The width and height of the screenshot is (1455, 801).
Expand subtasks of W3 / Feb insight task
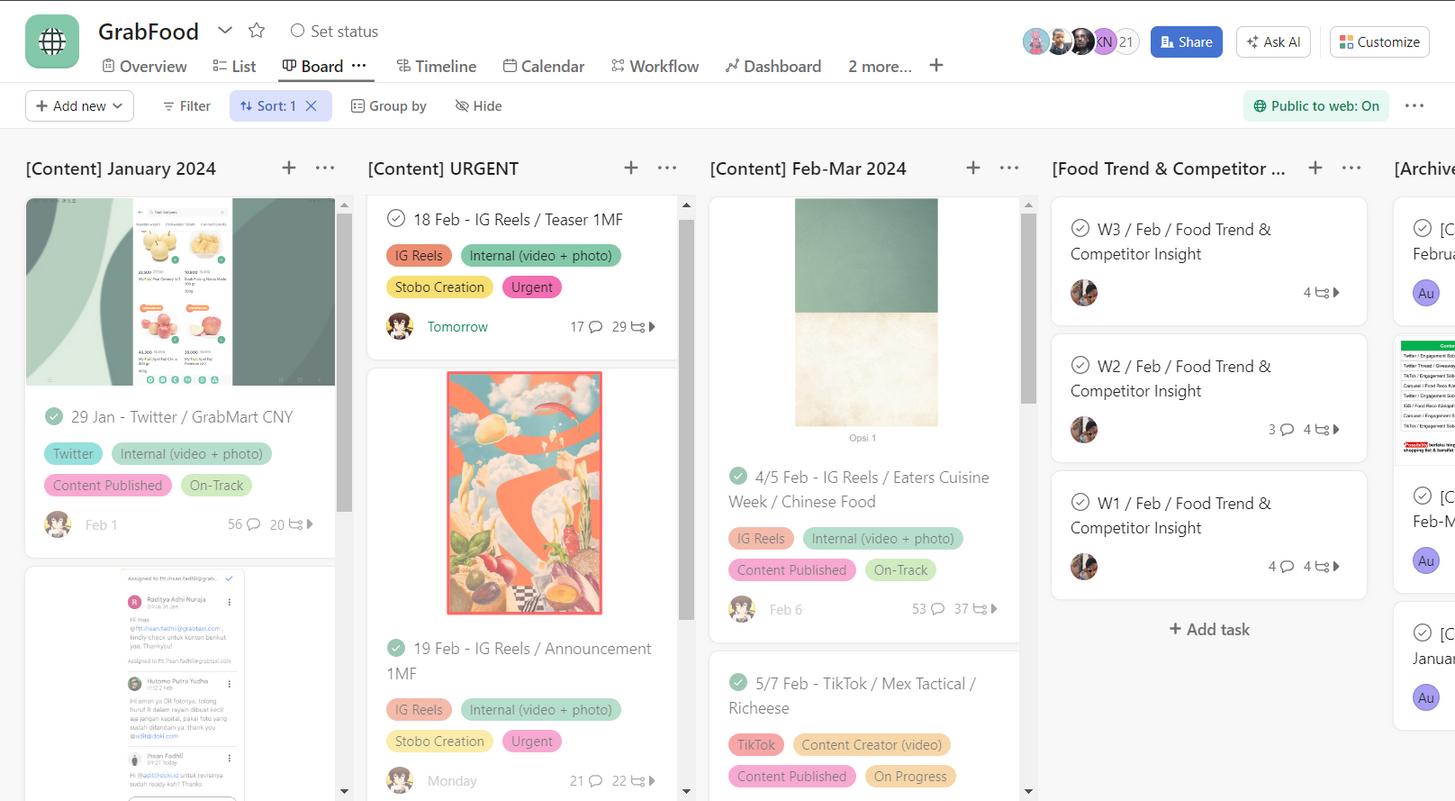pyautogui.click(x=1322, y=293)
